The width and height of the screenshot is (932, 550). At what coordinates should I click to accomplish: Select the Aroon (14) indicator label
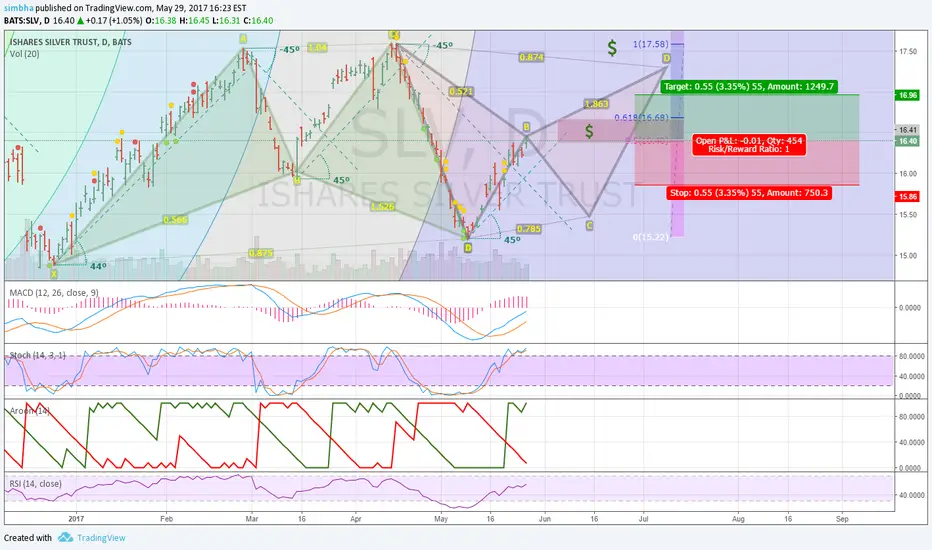point(30,411)
